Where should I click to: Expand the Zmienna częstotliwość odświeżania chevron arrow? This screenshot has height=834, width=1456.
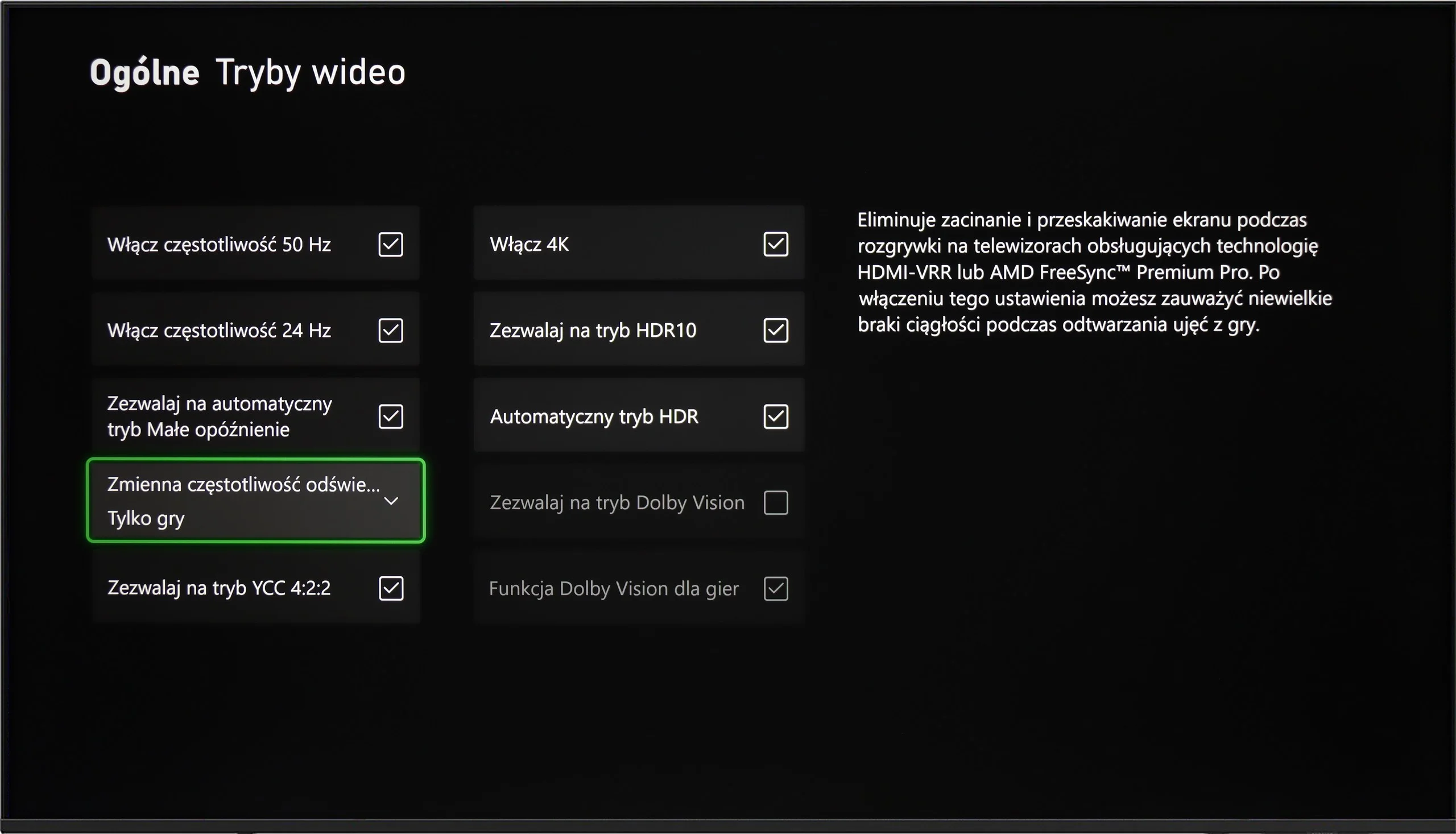coord(391,501)
